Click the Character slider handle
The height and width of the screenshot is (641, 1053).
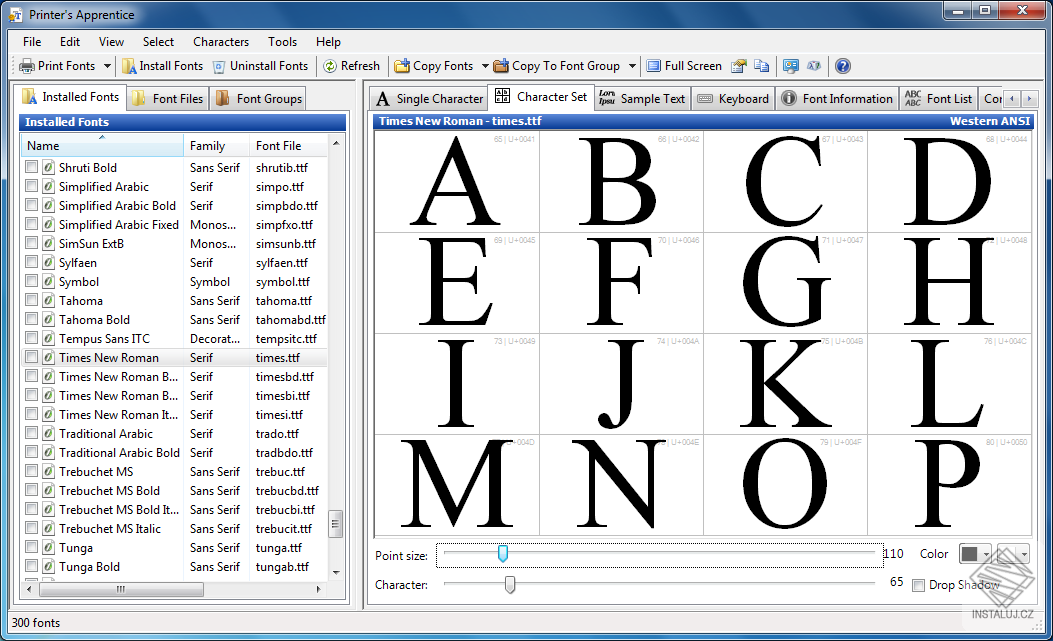(510, 585)
